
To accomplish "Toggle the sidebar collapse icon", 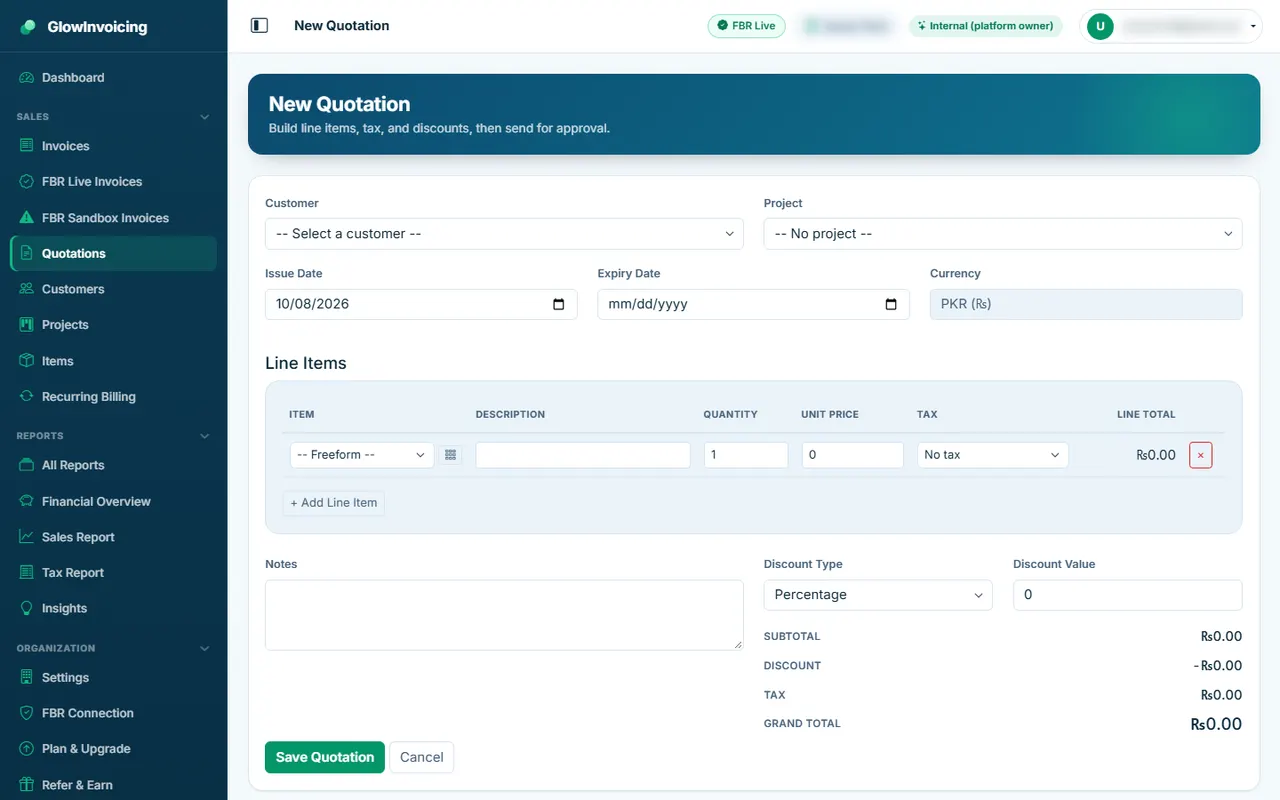I will pyautogui.click(x=259, y=26).
